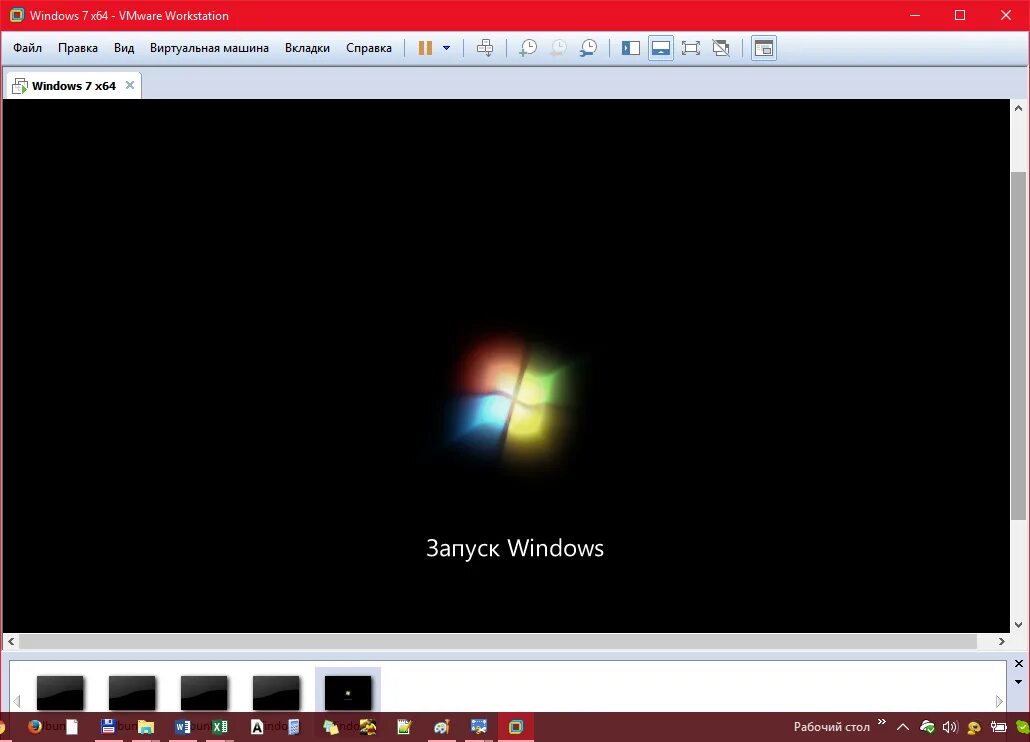Open the Snipping Tool icon in the taskbar
Viewport: 1030px width, 742px height.
[x=479, y=726]
